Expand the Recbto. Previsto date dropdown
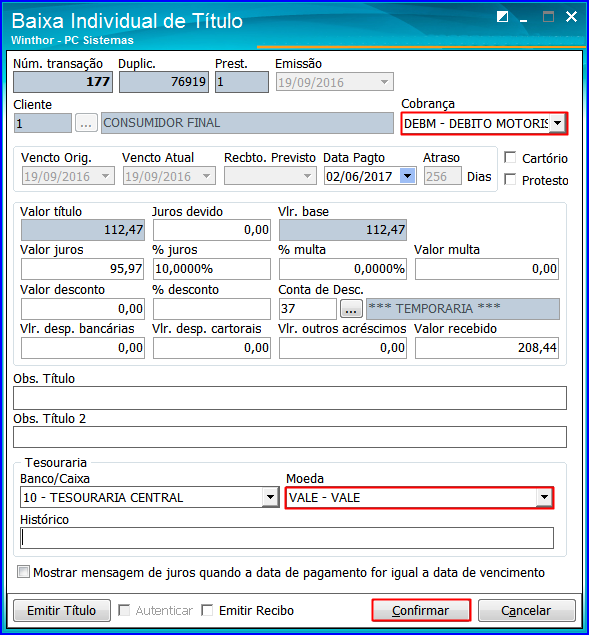The height and width of the screenshot is (635, 589). click(307, 176)
